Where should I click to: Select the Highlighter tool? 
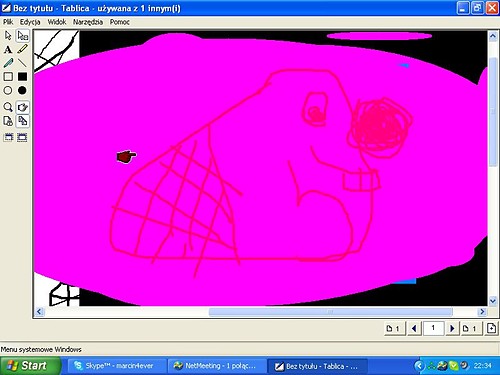tap(22, 49)
